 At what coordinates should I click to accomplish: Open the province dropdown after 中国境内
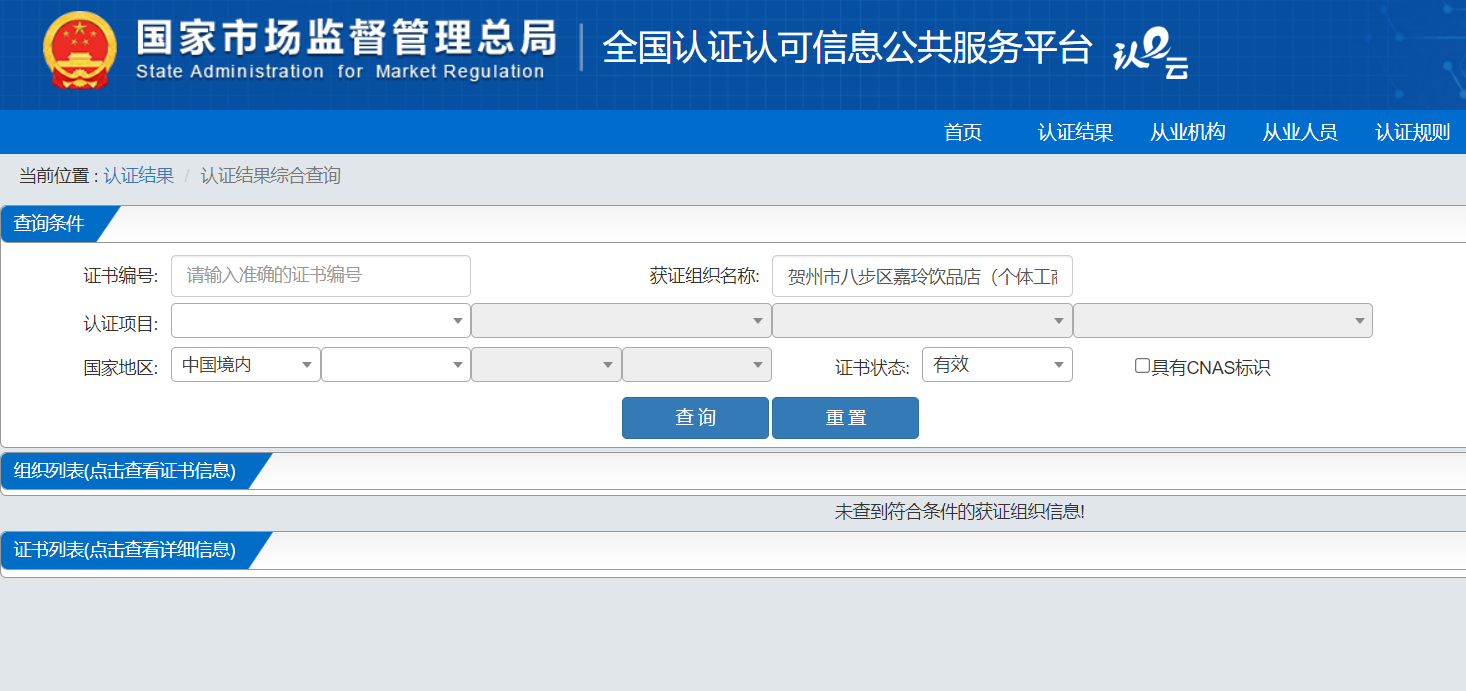click(x=396, y=365)
